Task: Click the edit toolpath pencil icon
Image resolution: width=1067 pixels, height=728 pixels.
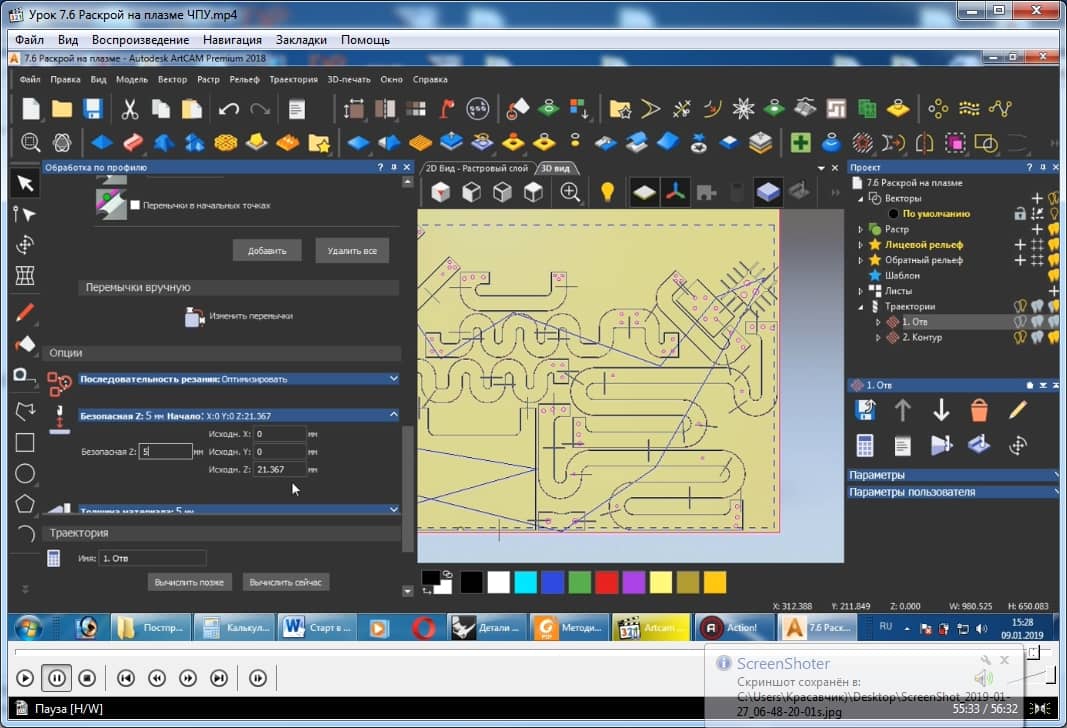Action: pyautogui.click(x=1017, y=409)
